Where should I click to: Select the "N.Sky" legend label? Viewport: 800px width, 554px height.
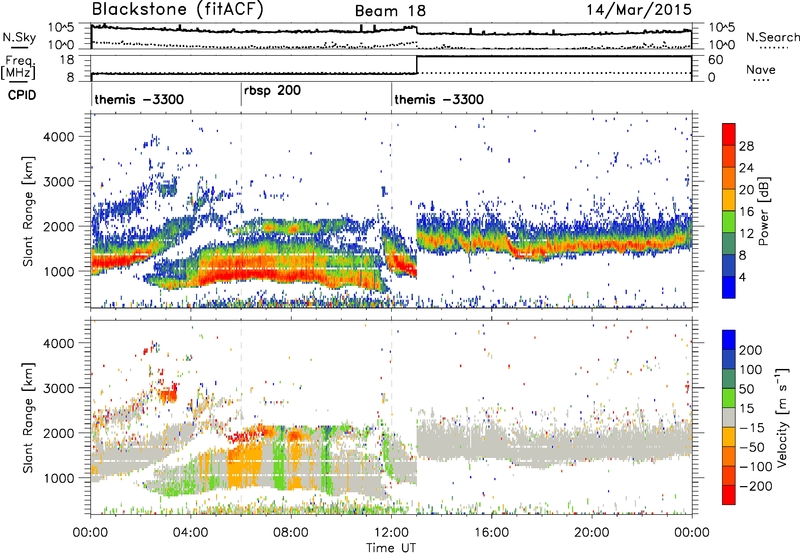tap(19, 37)
